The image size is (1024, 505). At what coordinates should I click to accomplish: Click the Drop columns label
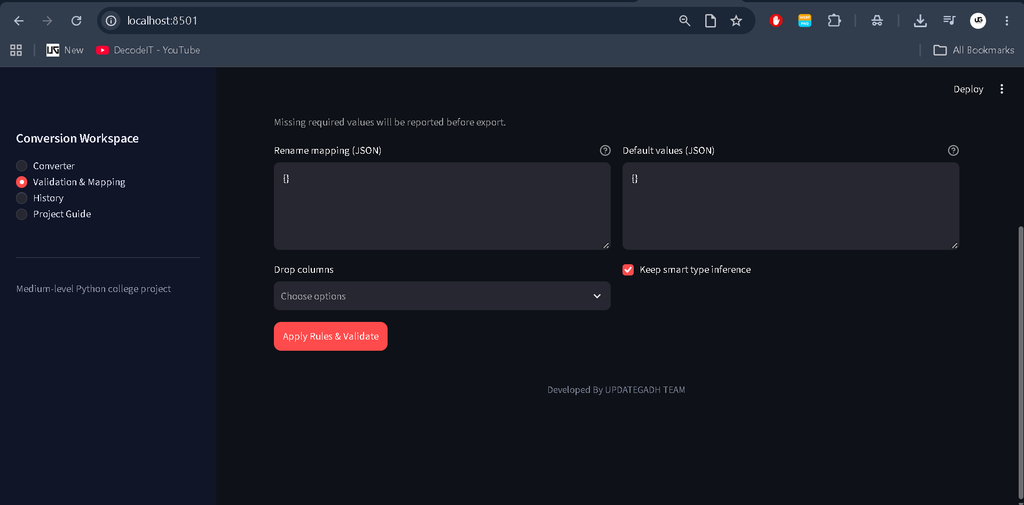304,270
